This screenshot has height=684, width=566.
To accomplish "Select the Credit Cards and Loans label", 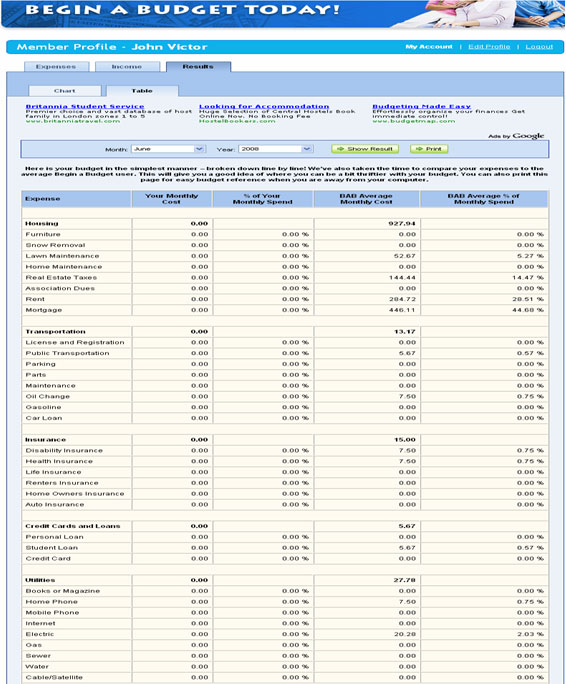I will [x=72, y=527].
